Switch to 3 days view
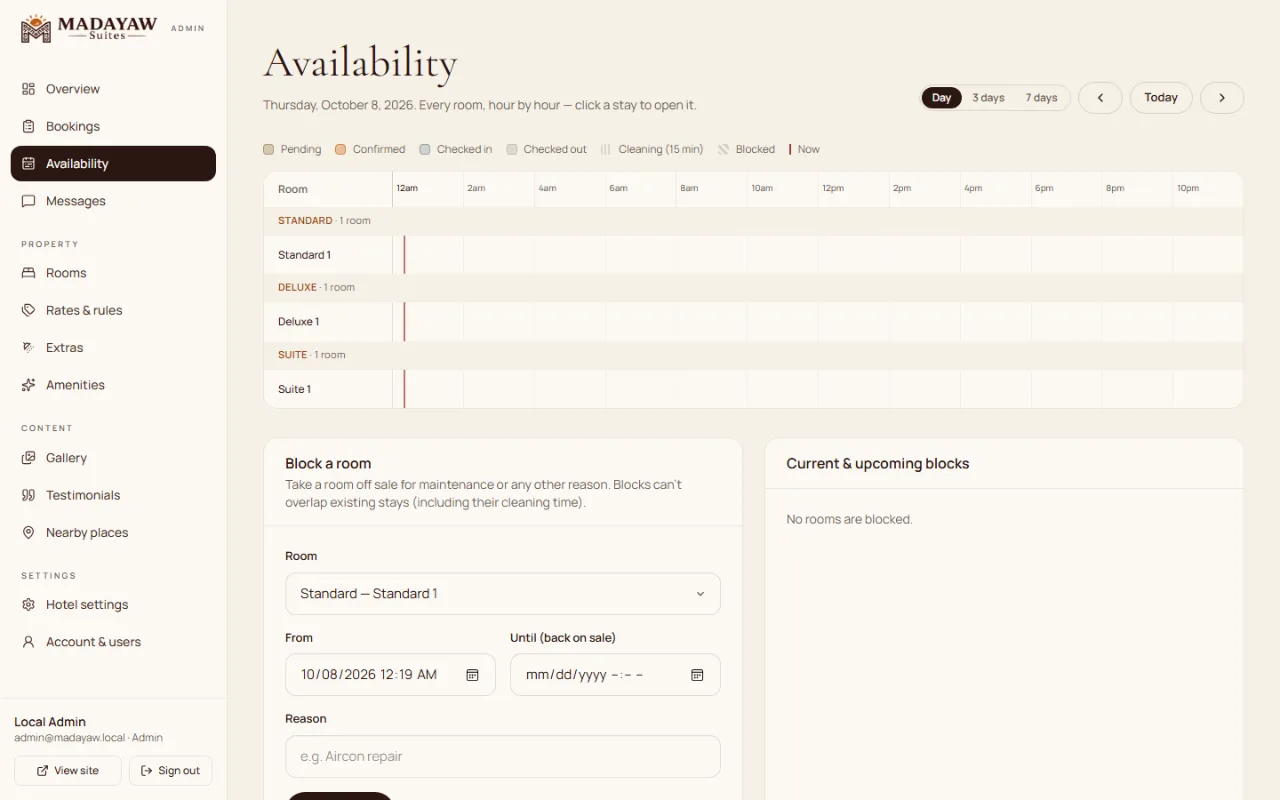This screenshot has width=1280, height=800. coord(988,98)
